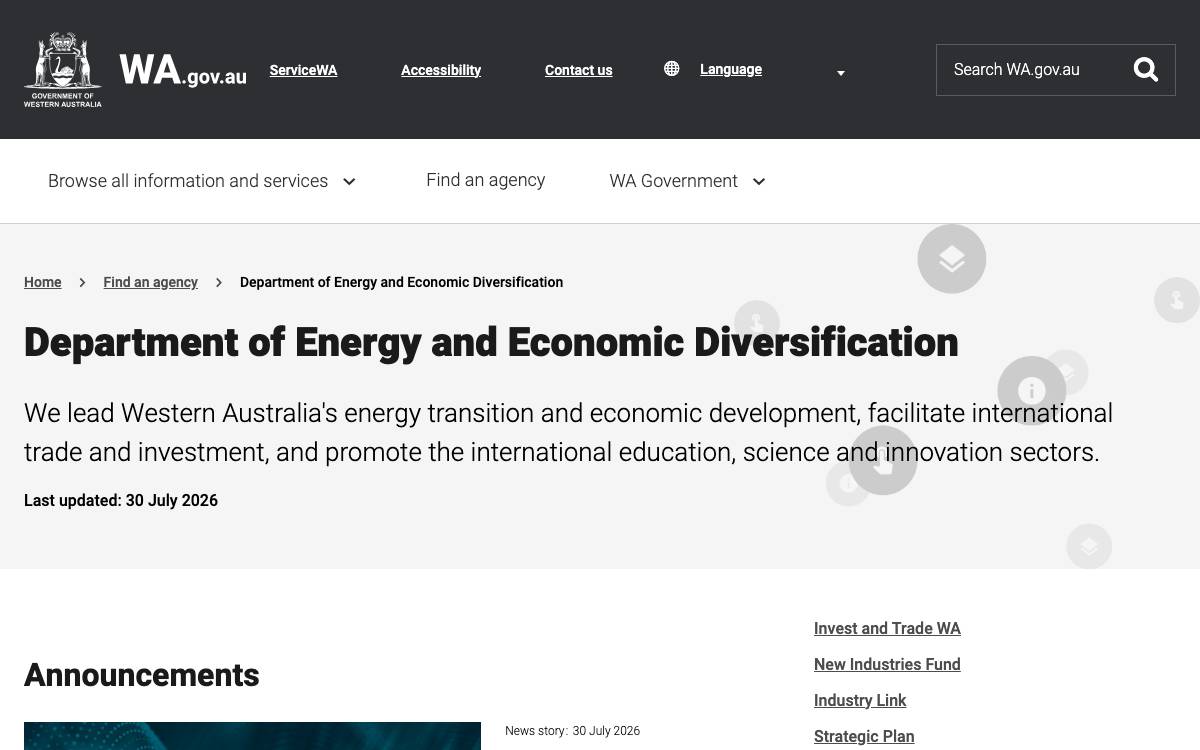Viewport: 1200px width, 750px height.
Task: Open the ServiceWA link
Action: [x=303, y=70]
